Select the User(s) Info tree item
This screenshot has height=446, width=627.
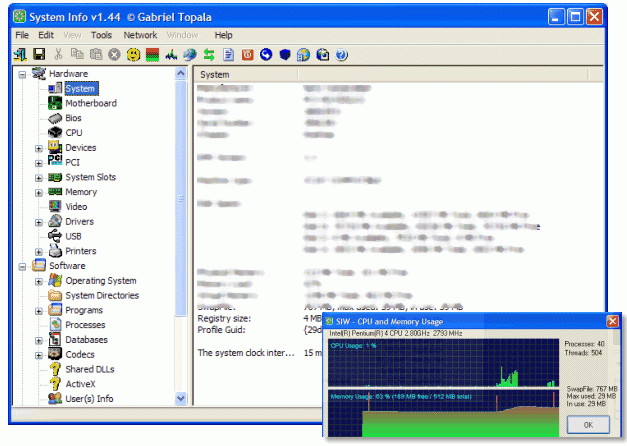click(x=89, y=398)
